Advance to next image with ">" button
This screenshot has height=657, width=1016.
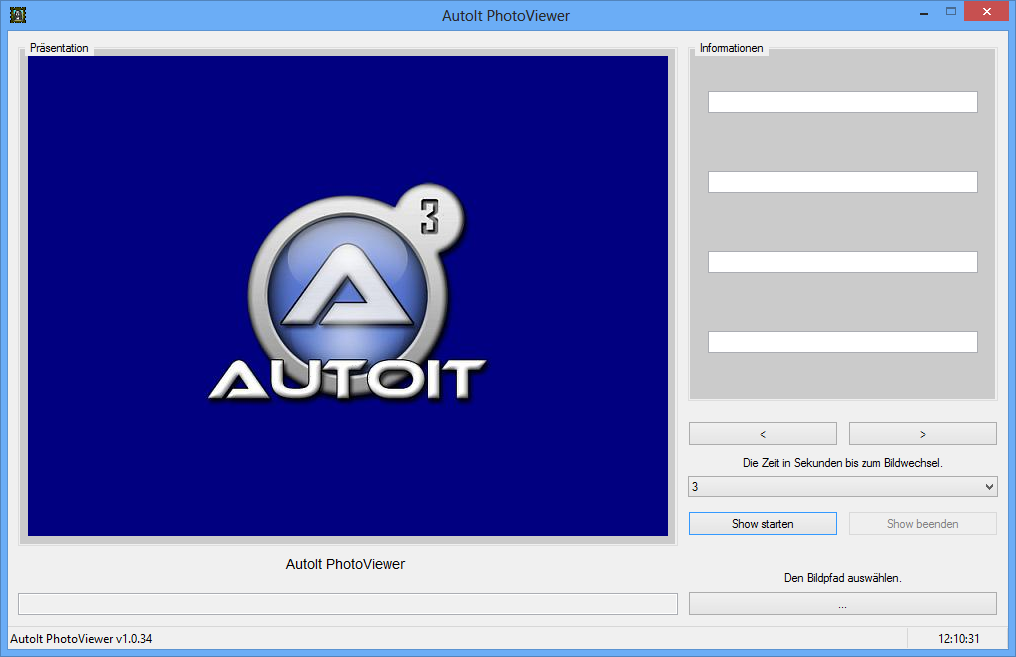[x=922, y=433]
